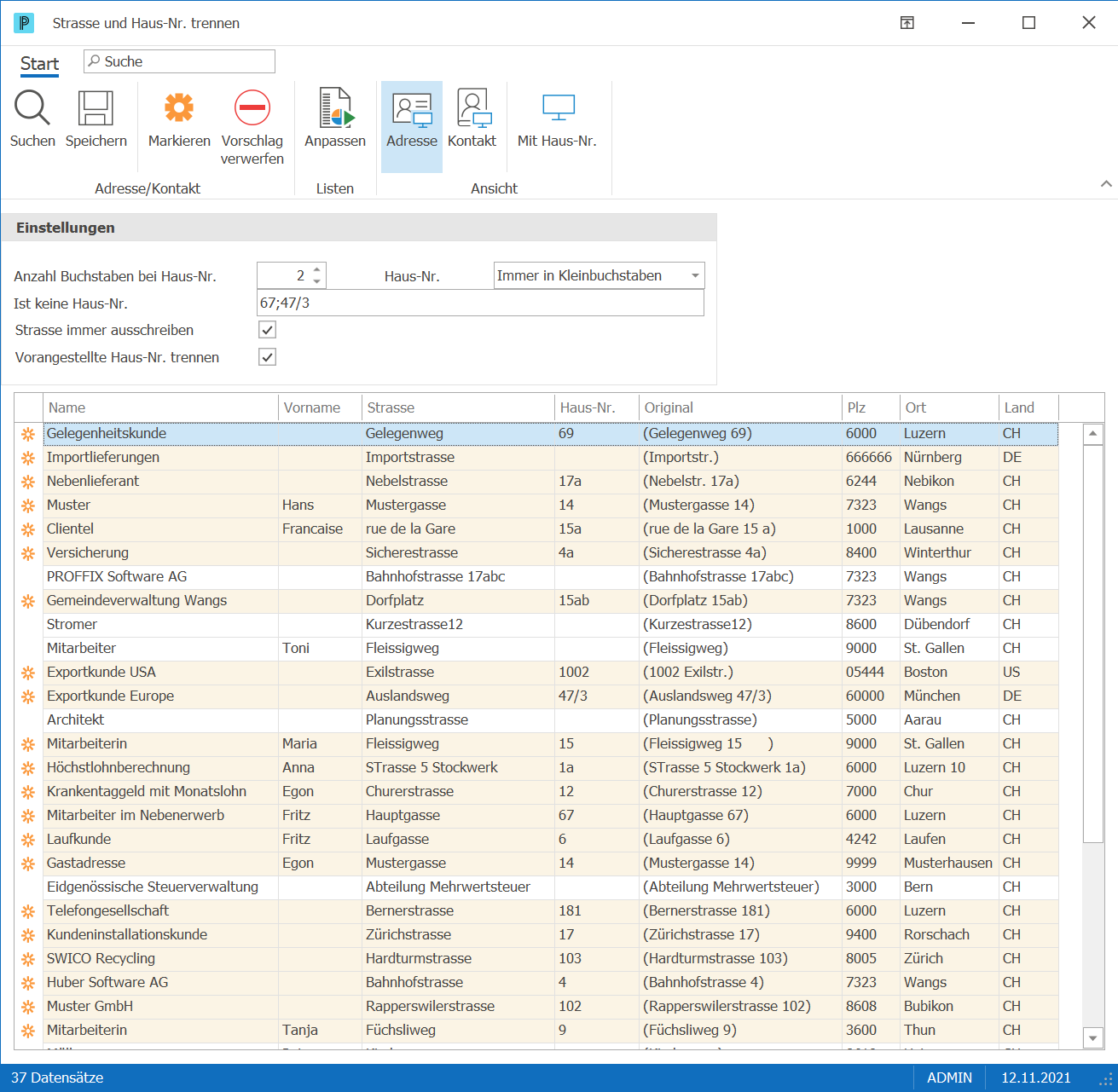Click the marker icon beside Huber Software AG
1118x1092 pixels.
[28, 983]
